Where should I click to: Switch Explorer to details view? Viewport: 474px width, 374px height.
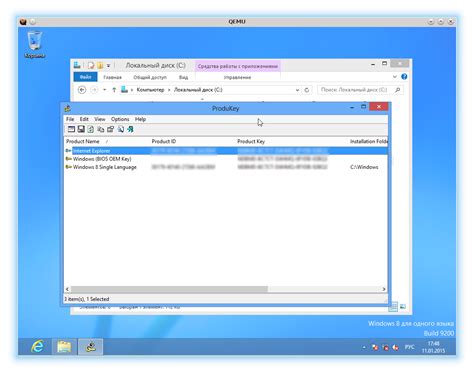(x=393, y=307)
